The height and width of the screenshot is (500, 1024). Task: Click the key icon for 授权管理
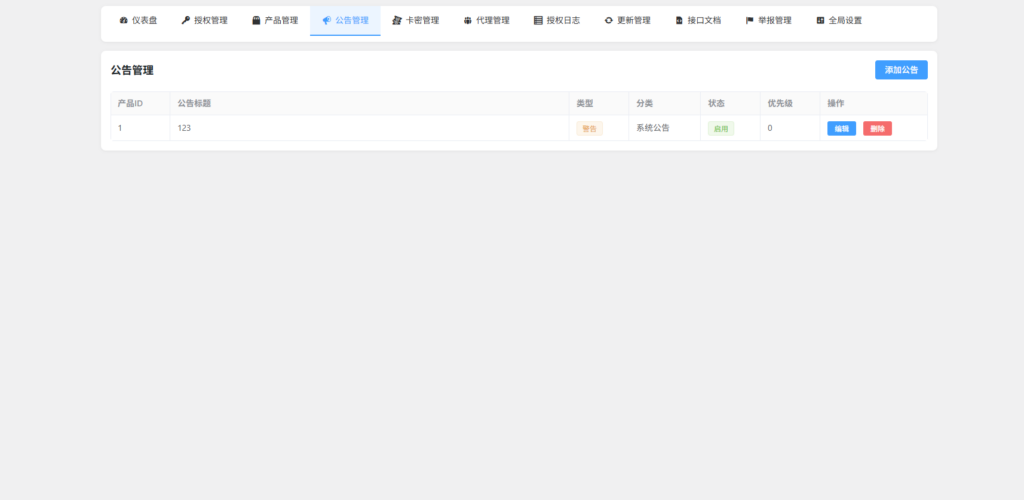tap(186, 20)
